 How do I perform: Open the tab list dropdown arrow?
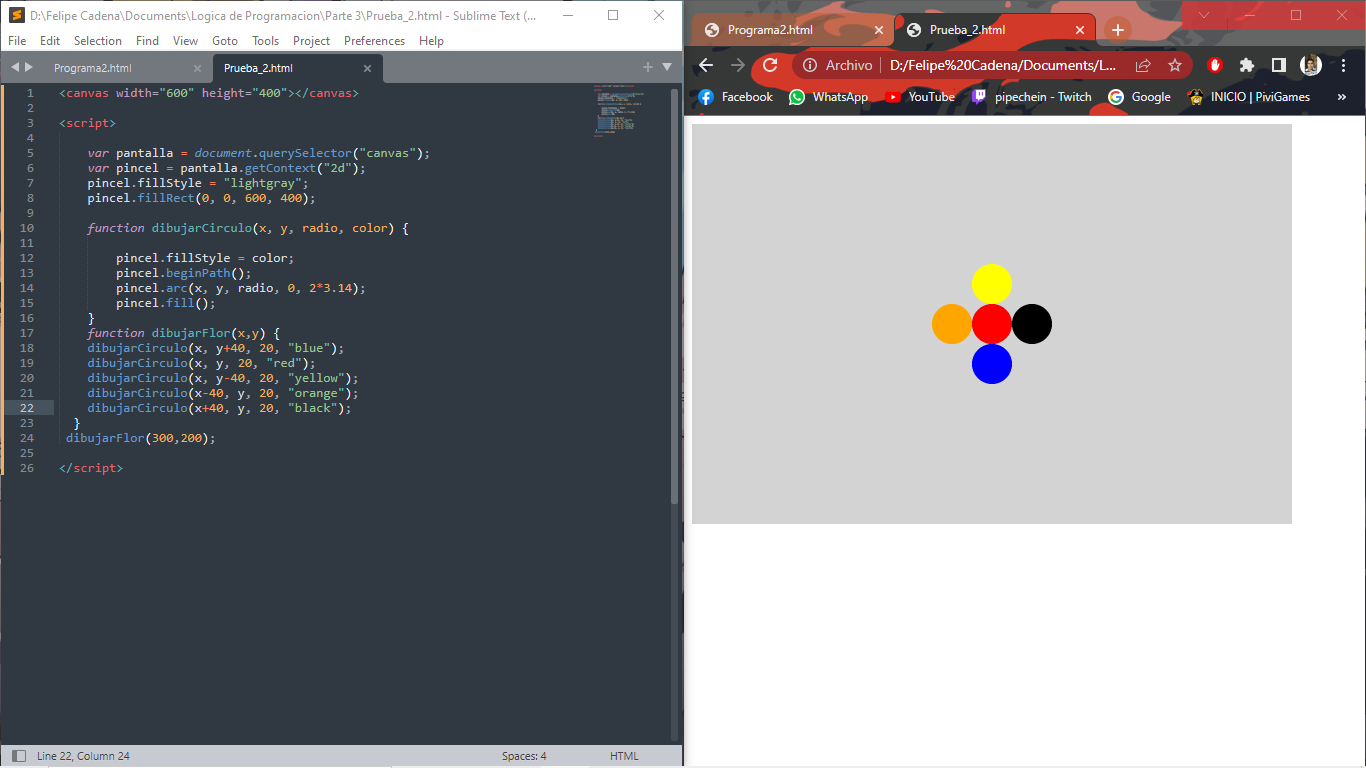pos(667,67)
